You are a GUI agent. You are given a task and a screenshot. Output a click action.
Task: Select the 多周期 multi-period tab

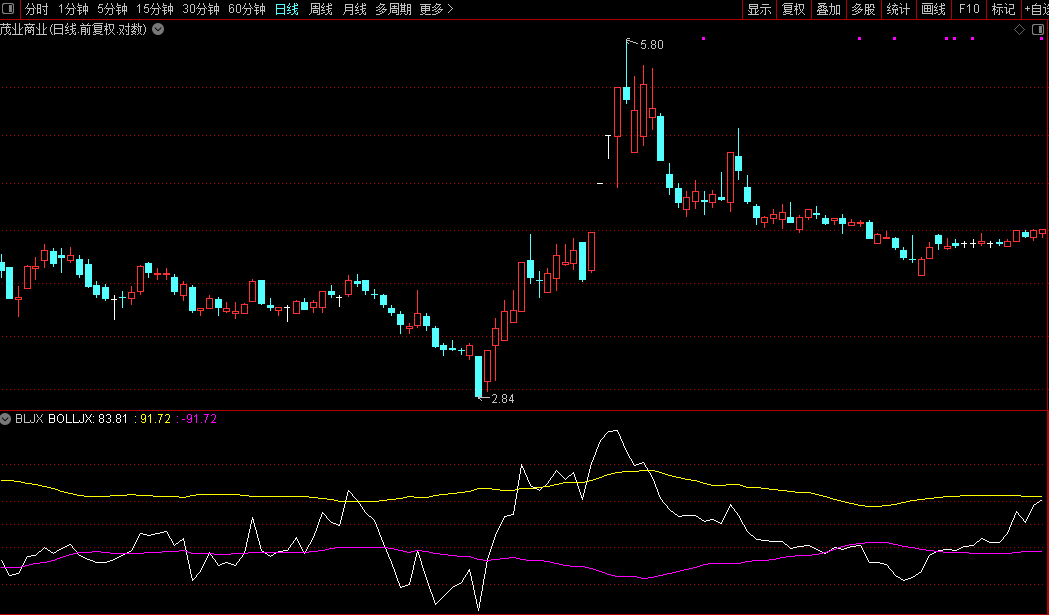coord(392,10)
